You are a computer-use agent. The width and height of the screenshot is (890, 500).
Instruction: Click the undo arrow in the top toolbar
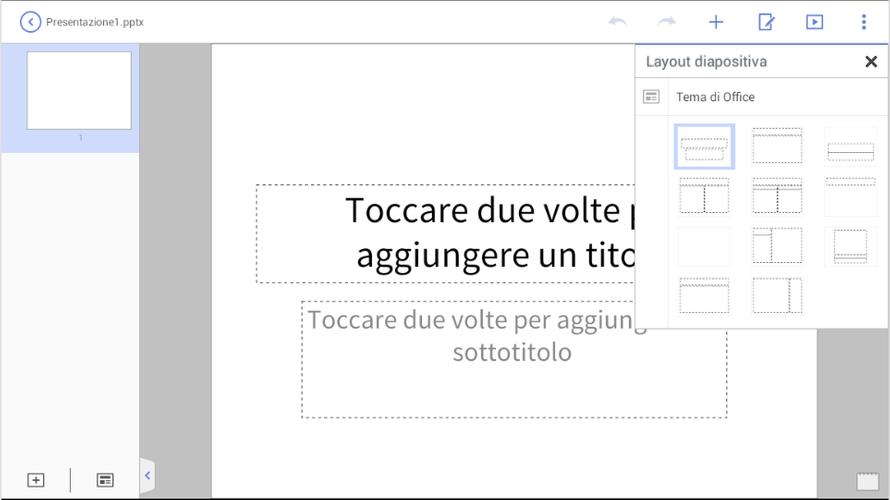pyautogui.click(x=618, y=22)
